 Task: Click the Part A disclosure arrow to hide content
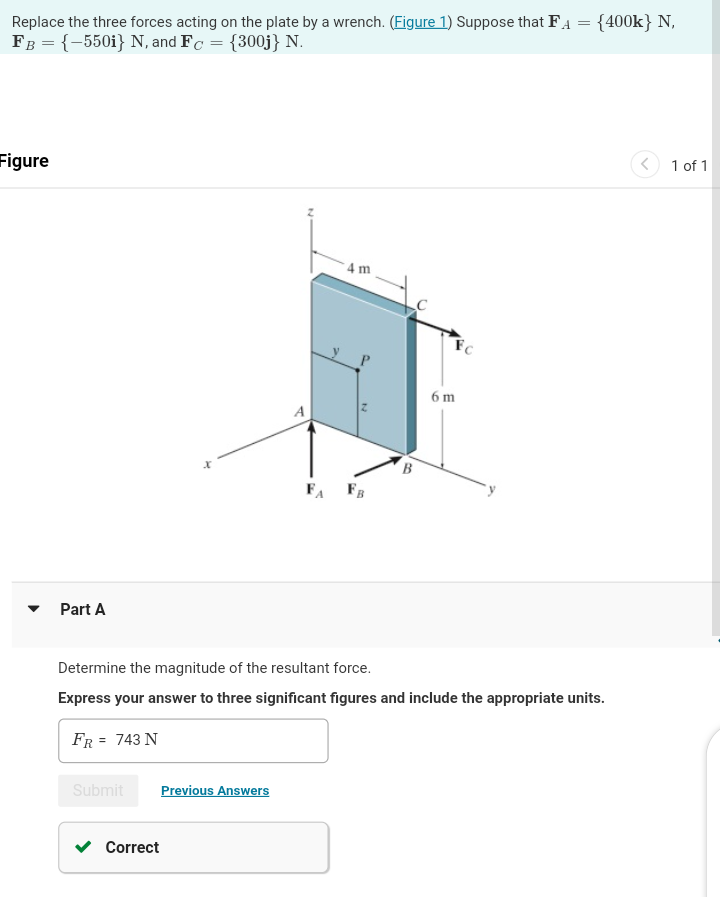(x=35, y=609)
